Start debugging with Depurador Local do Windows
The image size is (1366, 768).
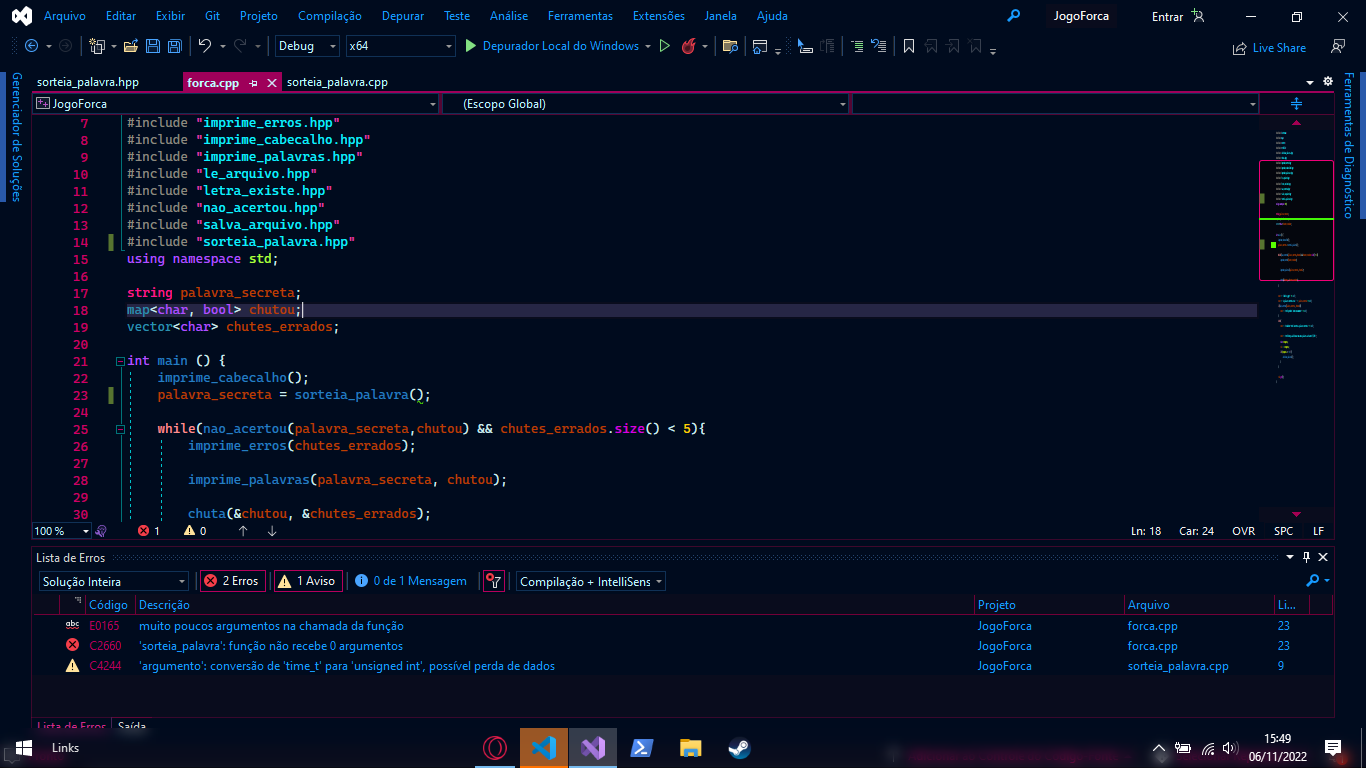point(552,46)
